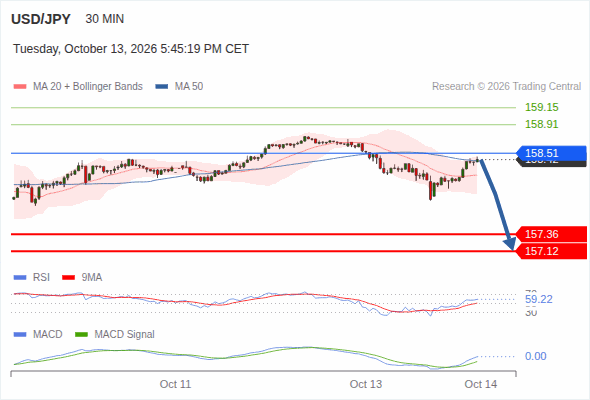This screenshot has width=590, height=400.
Task: Click the 159.15 resistance level label
Action: (x=541, y=107)
